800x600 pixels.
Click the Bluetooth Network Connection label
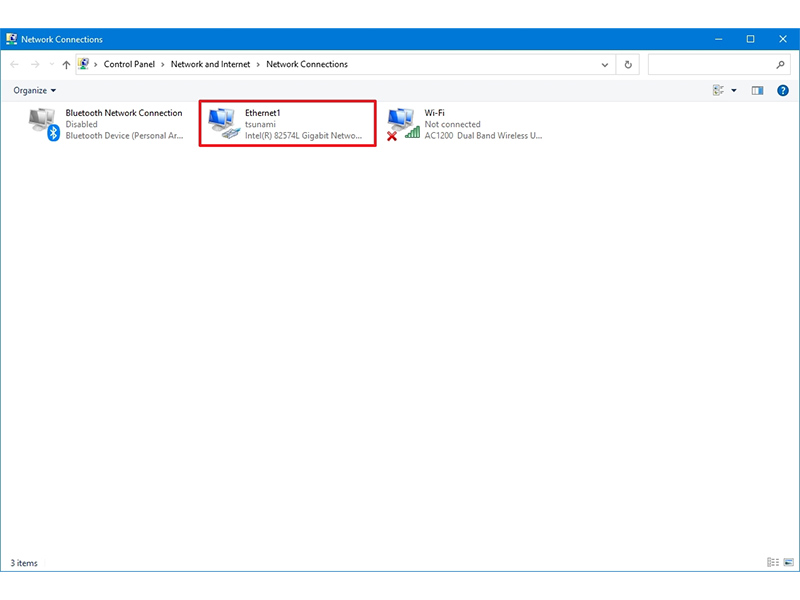[x=123, y=113]
